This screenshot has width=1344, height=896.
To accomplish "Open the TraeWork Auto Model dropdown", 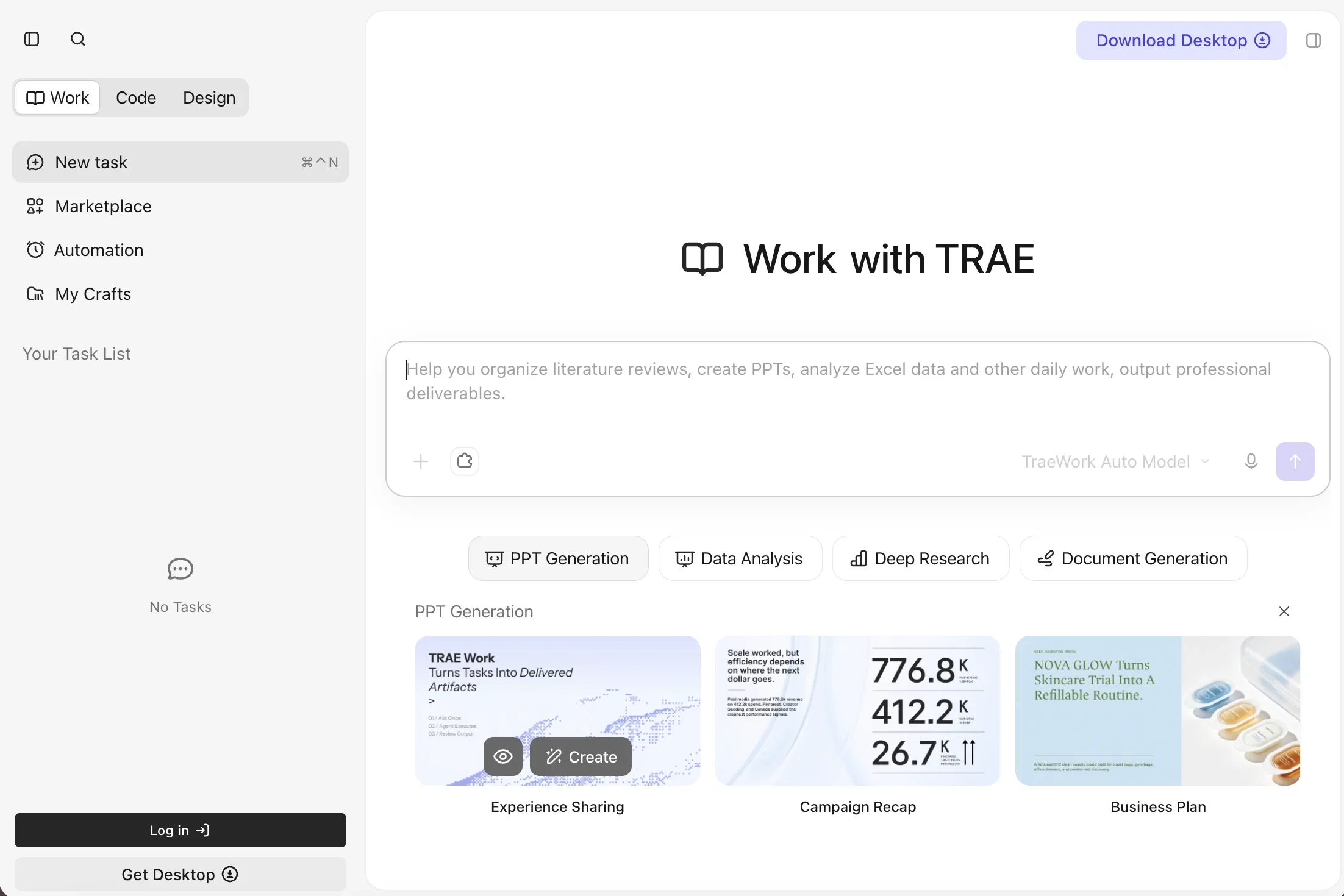I will click(x=1116, y=461).
